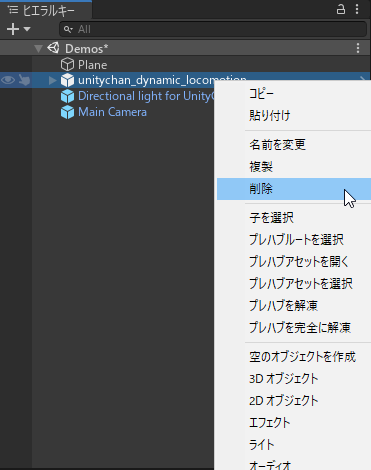Image resolution: width=371 pixels, height=470 pixels.
Task: Choose 名前を変更 to rename object
Action: point(294,145)
